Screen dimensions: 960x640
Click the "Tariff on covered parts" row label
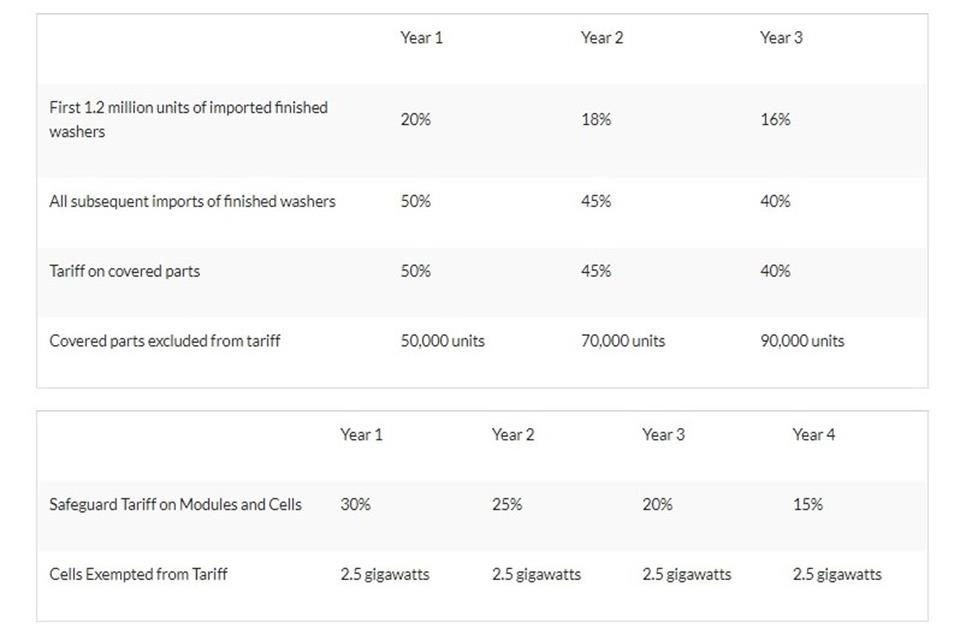[124, 271]
